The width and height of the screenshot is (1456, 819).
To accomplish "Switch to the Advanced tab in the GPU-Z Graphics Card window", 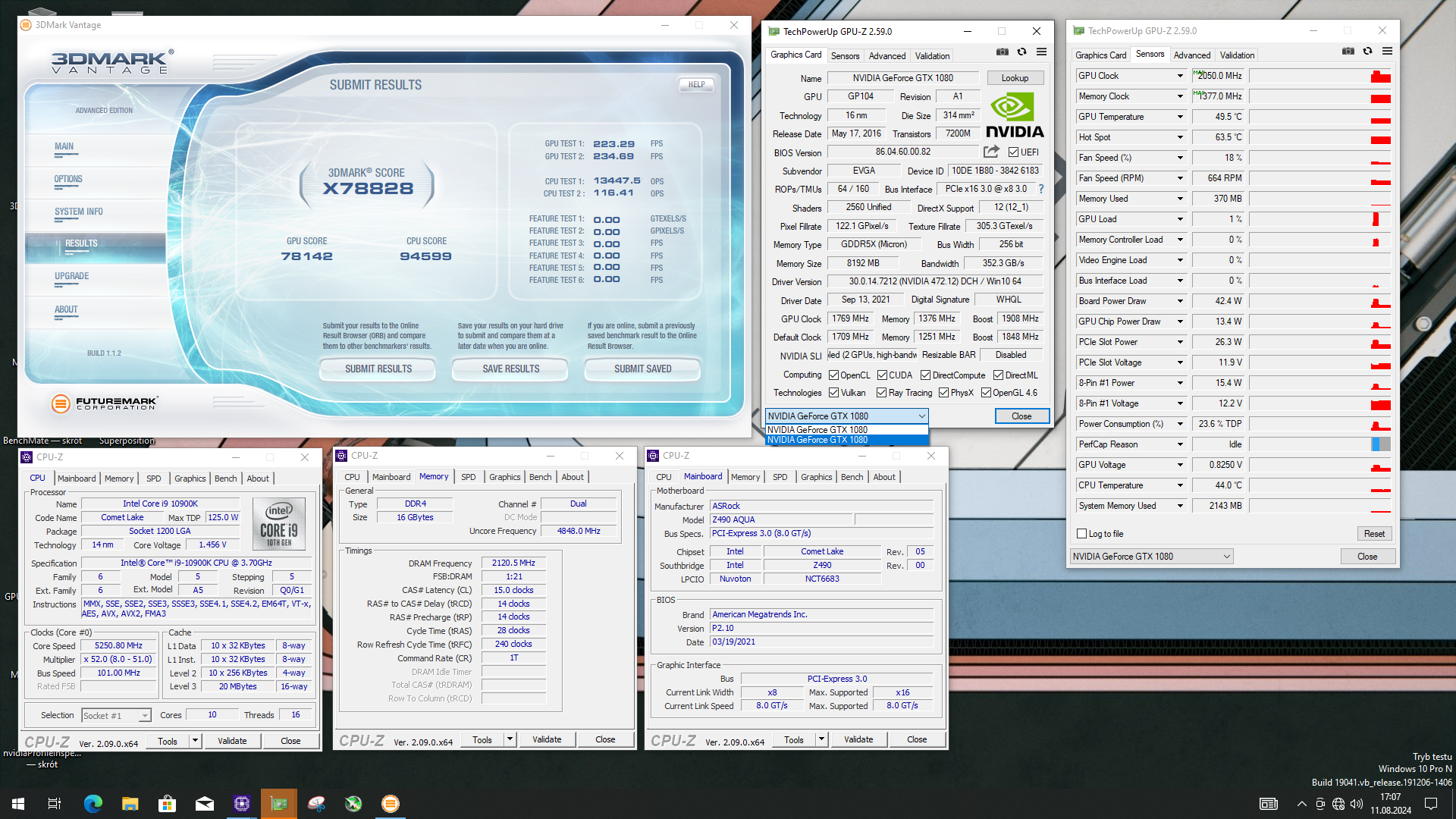I will 886,56.
